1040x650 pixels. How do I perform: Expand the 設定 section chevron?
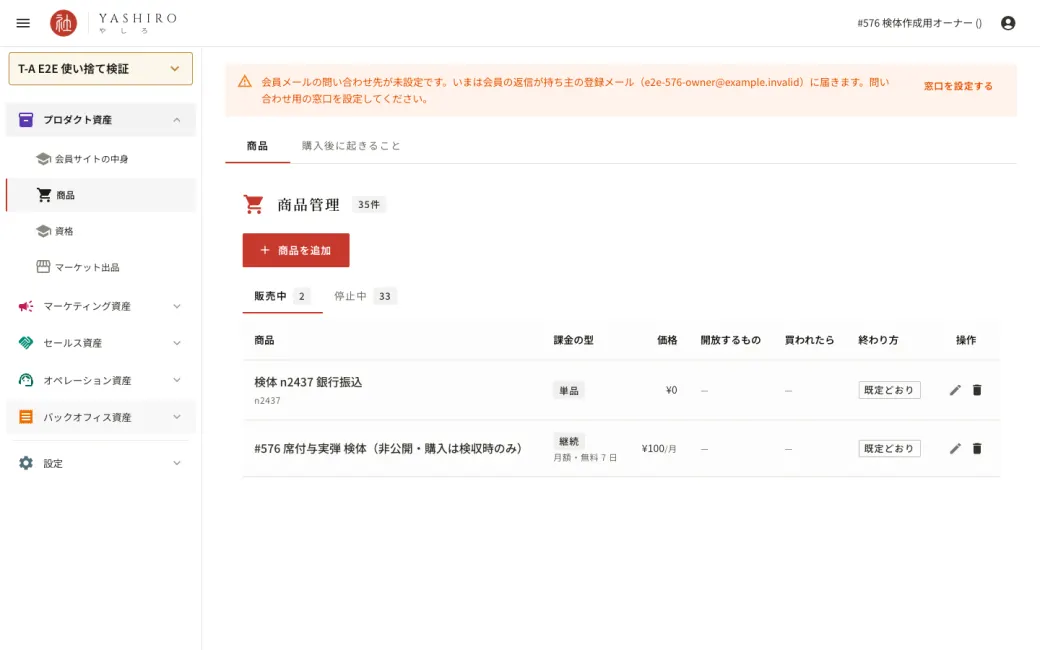pyautogui.click(x=176, y=463)
